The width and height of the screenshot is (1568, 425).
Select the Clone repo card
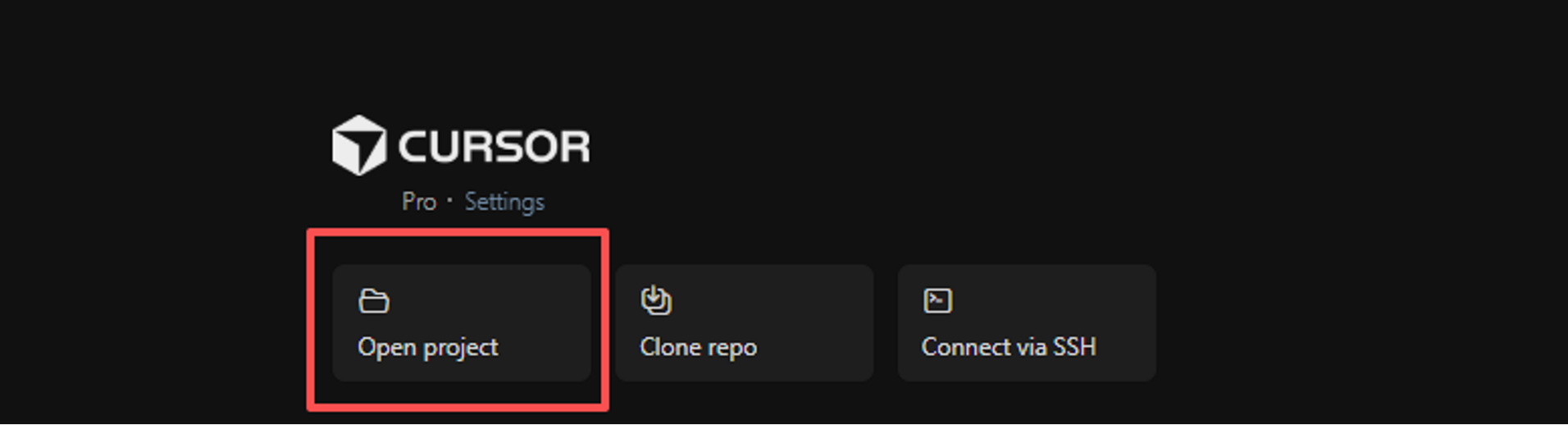(x=744, y=322)
